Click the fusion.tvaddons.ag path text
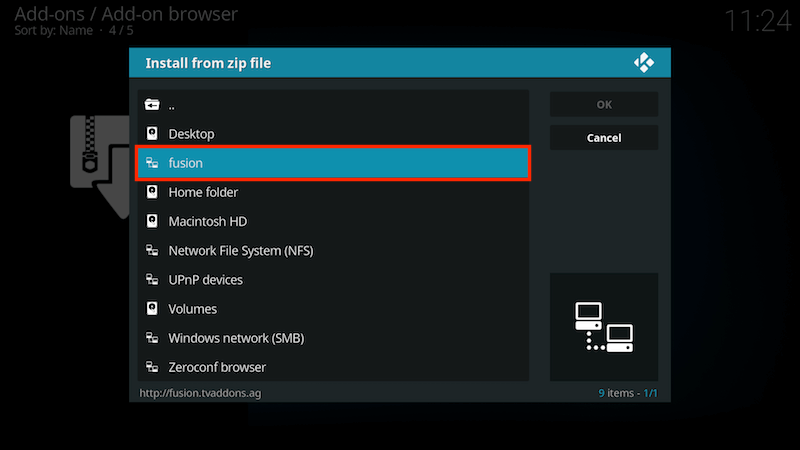800x450 pixels. click(x=200, y=393)
